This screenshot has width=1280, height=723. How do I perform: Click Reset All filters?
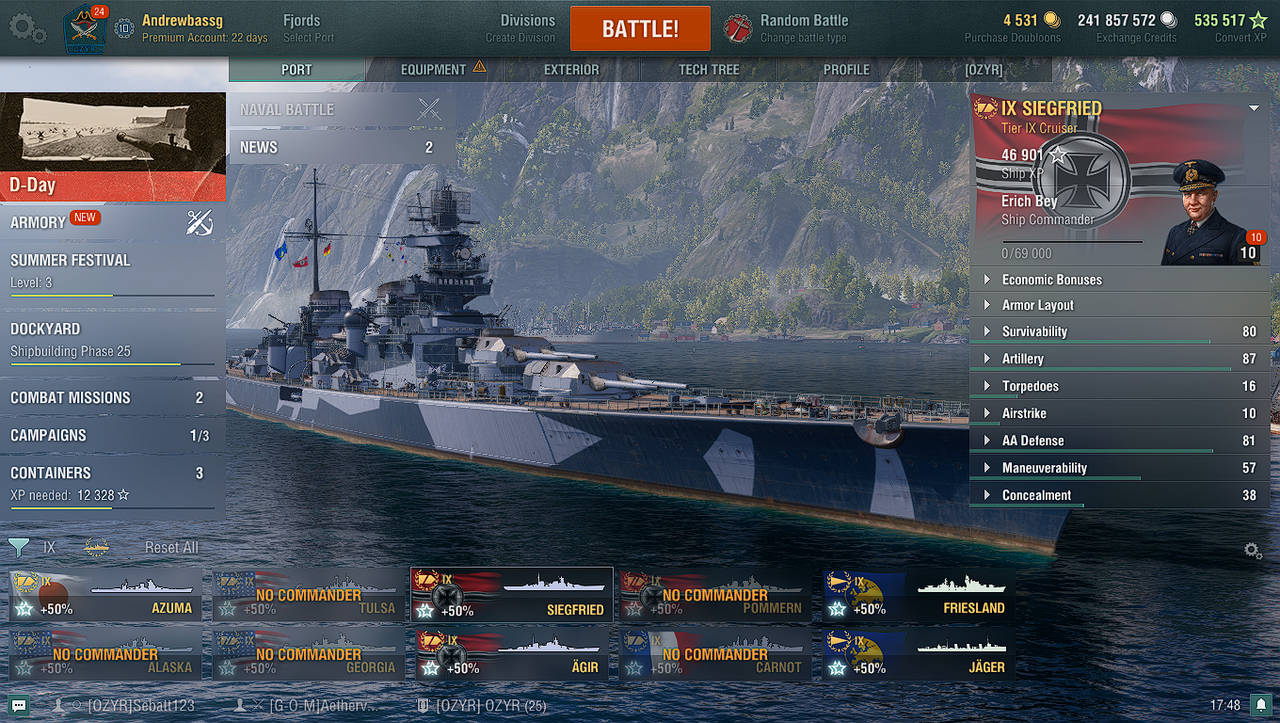point(172,547)
